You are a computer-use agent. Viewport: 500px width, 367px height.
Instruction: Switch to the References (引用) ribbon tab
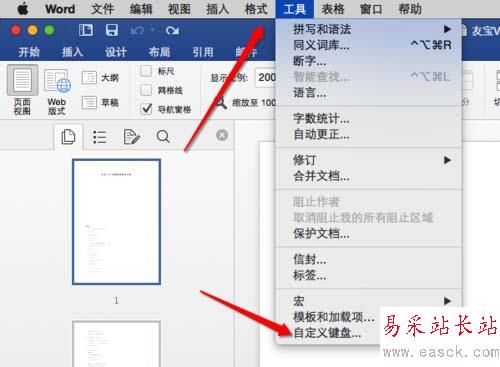tap(203, 52)
